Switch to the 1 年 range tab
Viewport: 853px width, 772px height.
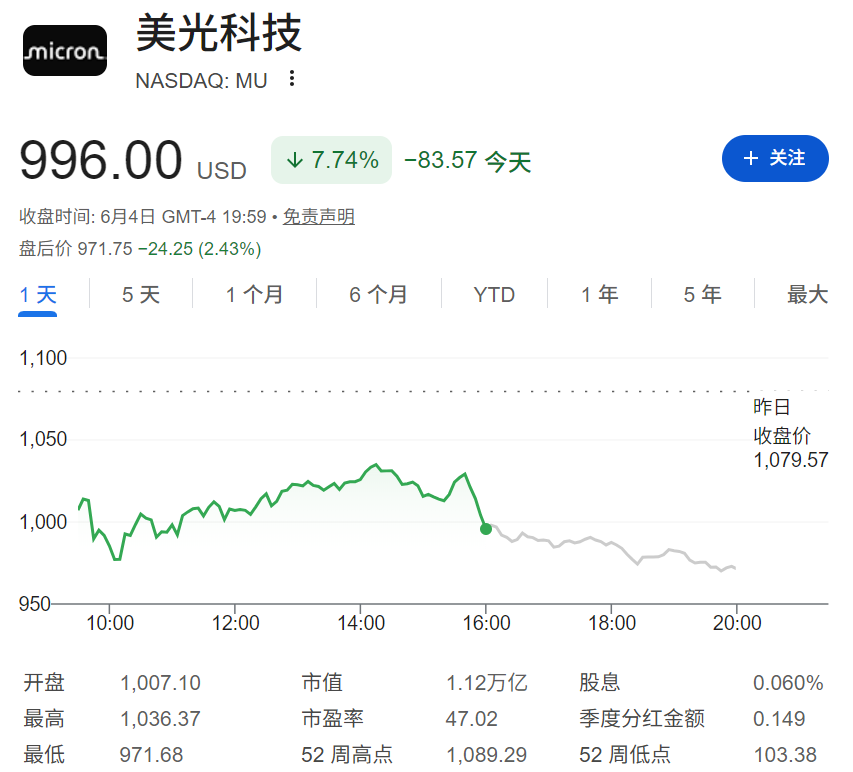click(599, 295)
